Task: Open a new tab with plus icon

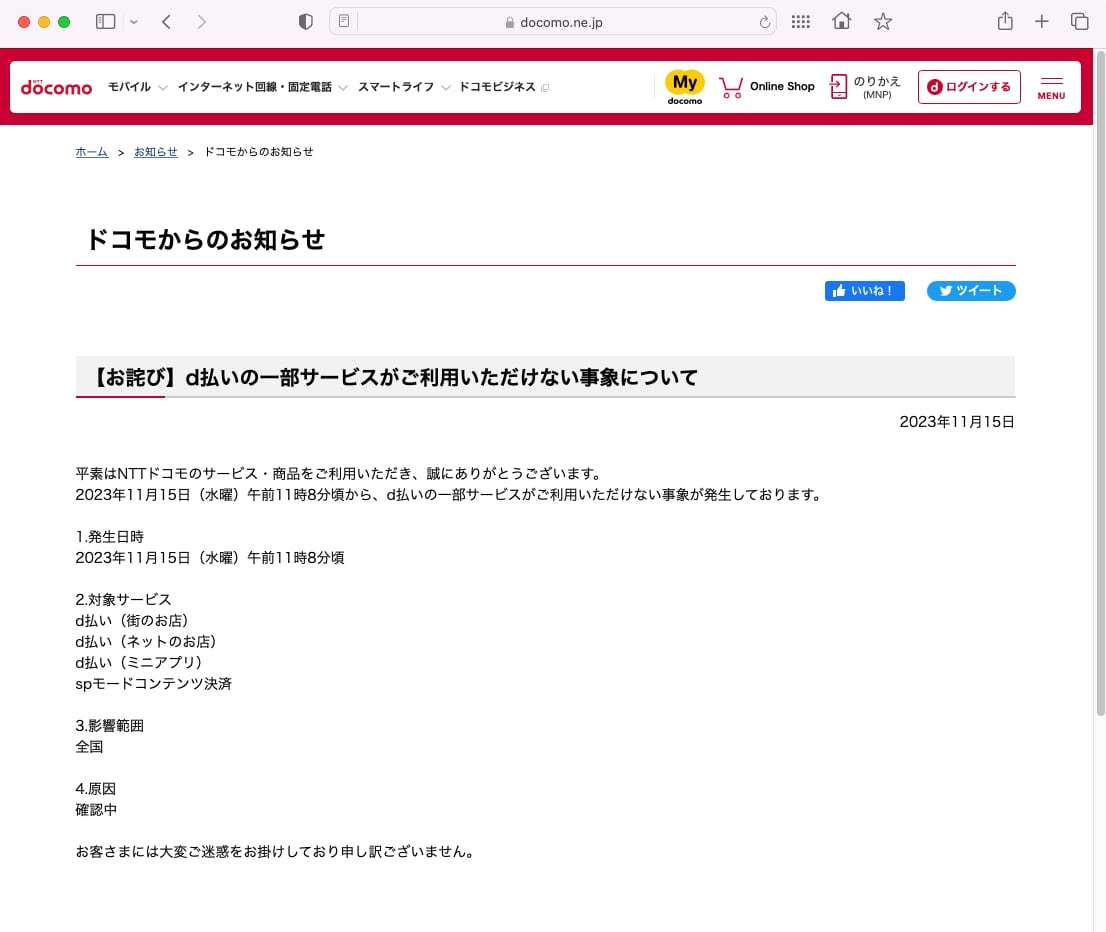Action: (1042, 22)
